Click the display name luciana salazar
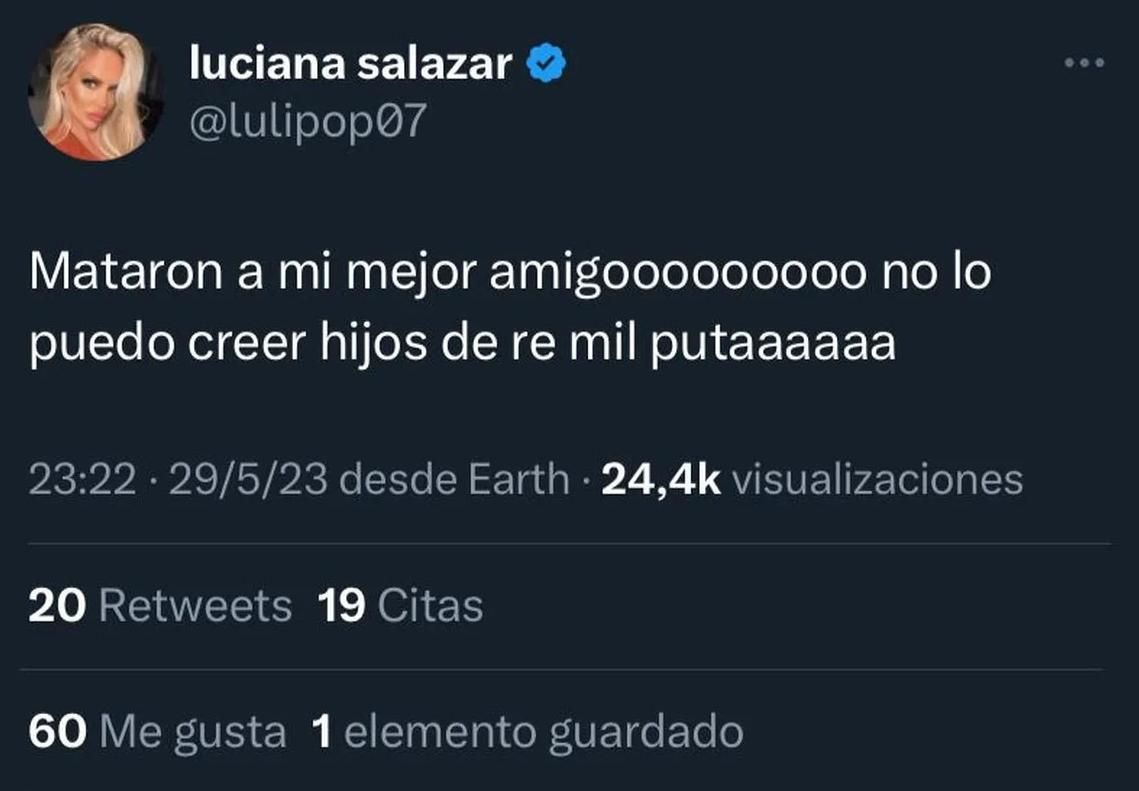Screen dimensions: 1139x791 click(x=351, y=65)
